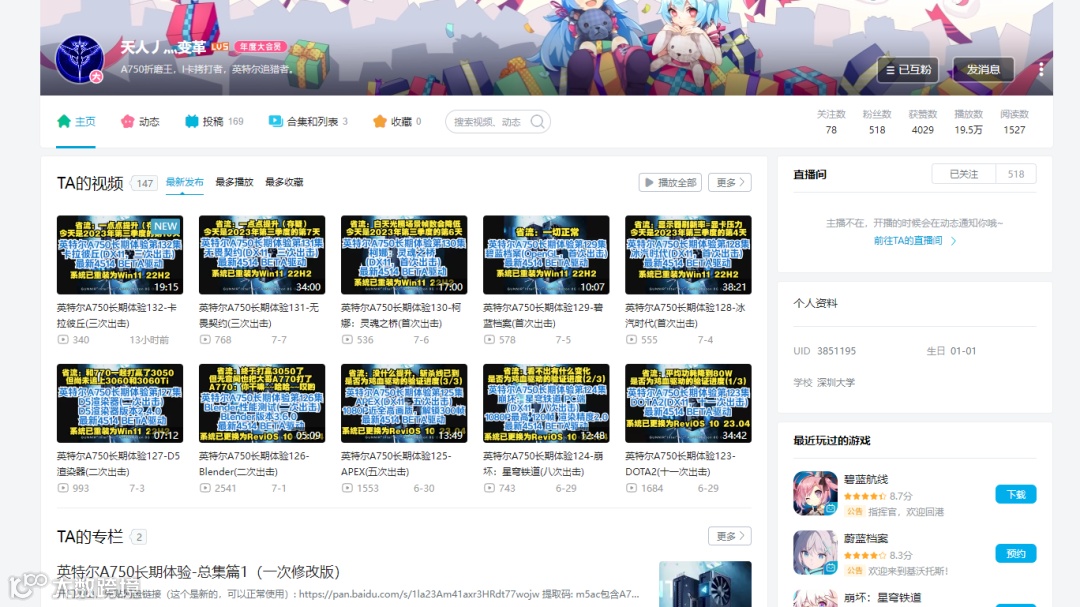Open article 英特尔A750长期体验-总集篇1

pos(198,572)
